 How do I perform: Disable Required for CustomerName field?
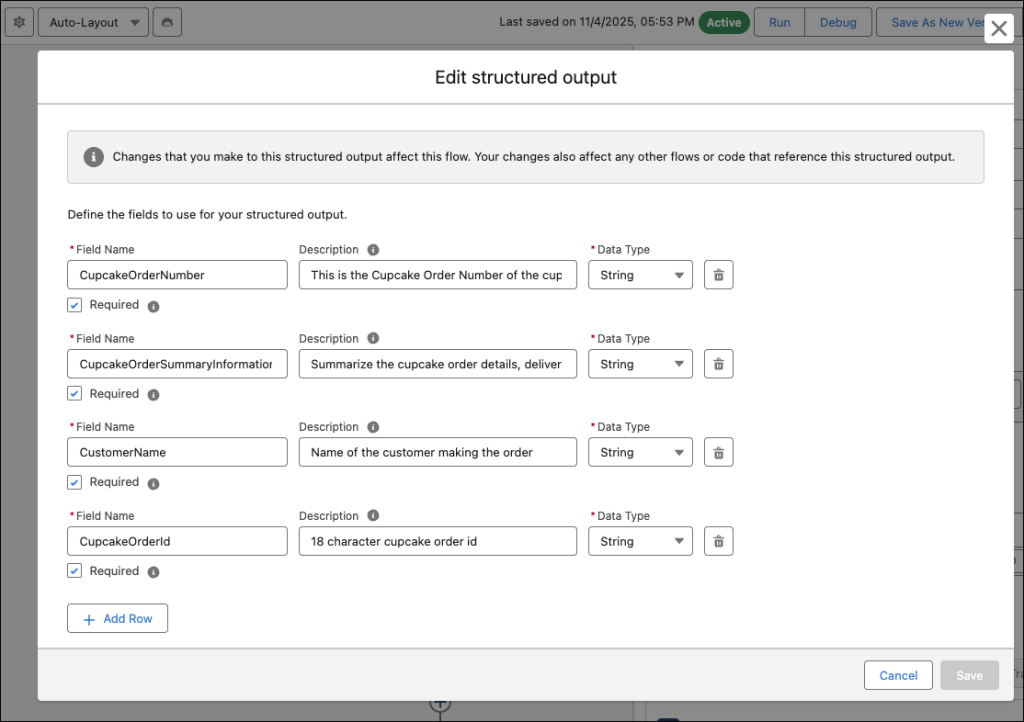74,482
